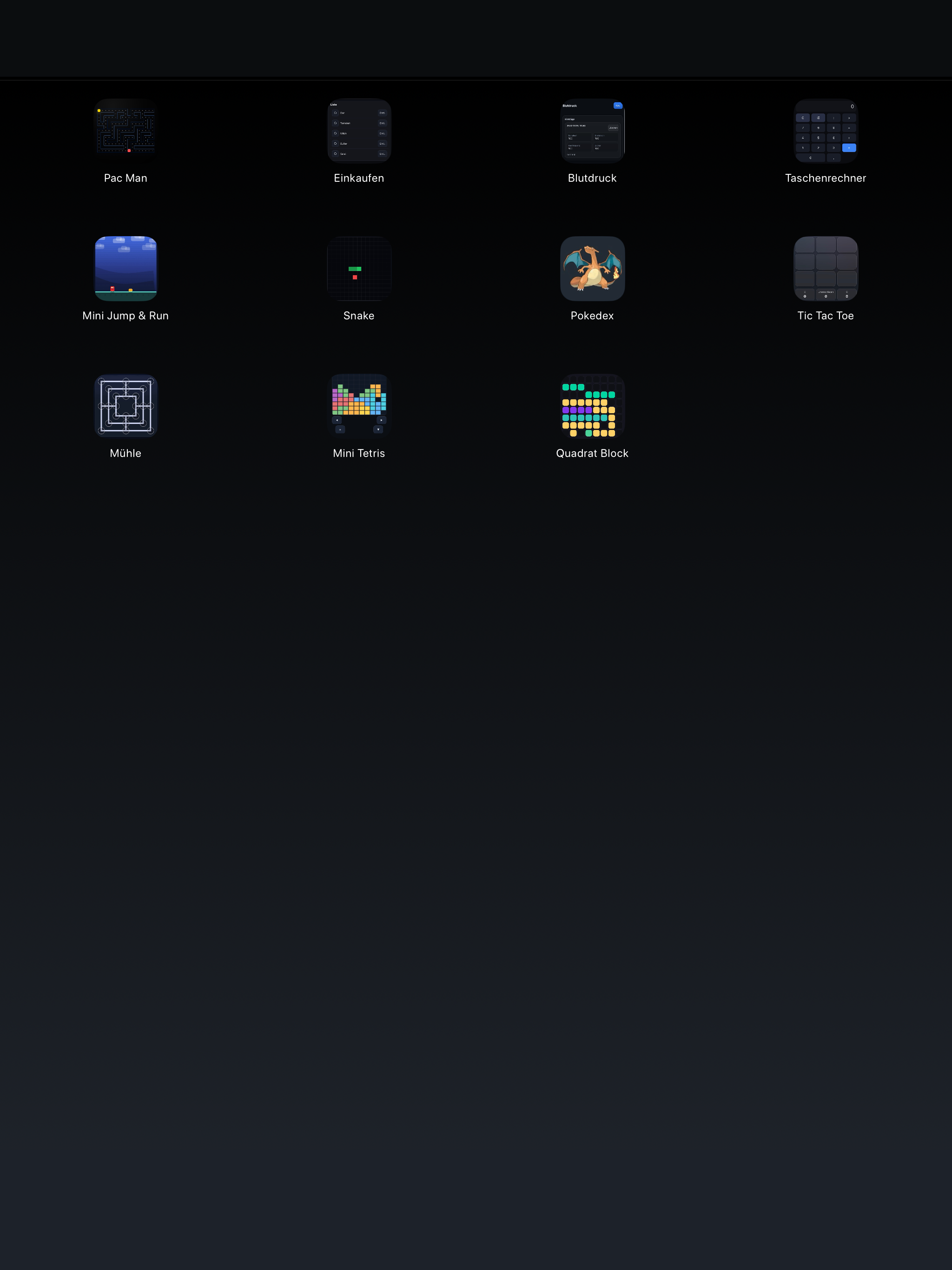The width and height of the screenshot is (952, 1270).
Task: Open the Snake game icon
Action: tap(359, 269)
